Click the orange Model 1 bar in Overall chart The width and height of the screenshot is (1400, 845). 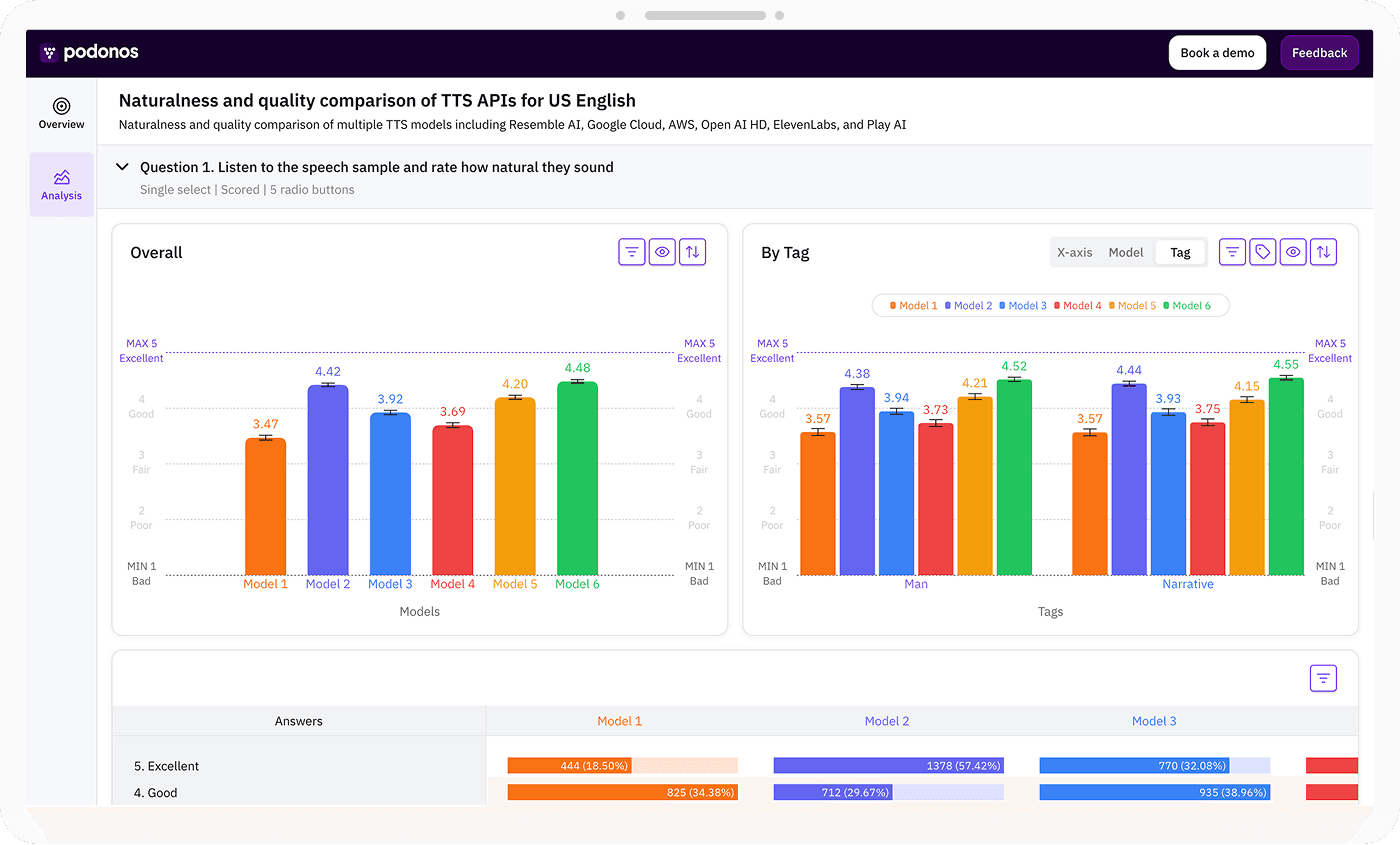266,507
